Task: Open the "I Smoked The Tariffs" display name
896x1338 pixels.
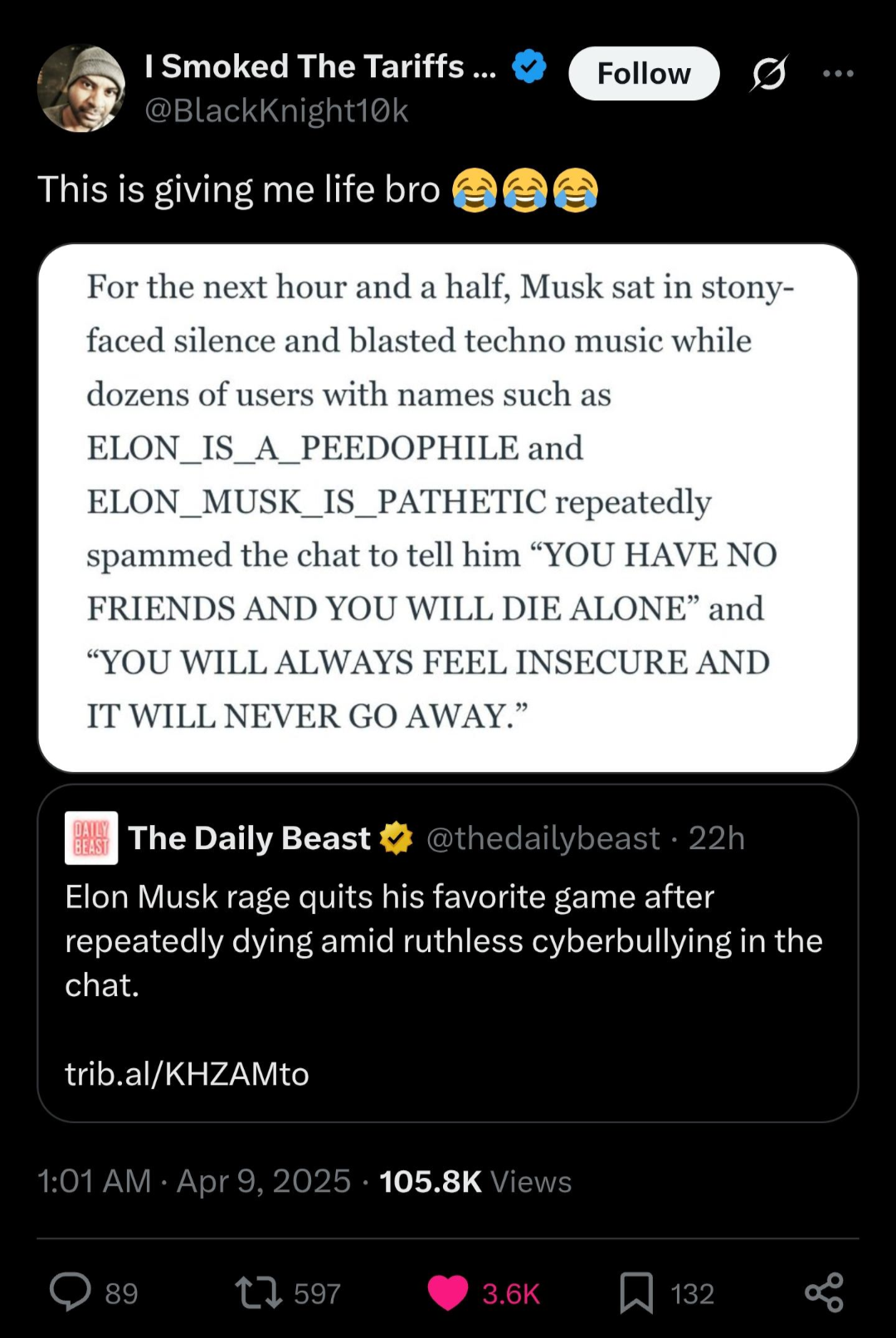Action: [x=320, y=66]
